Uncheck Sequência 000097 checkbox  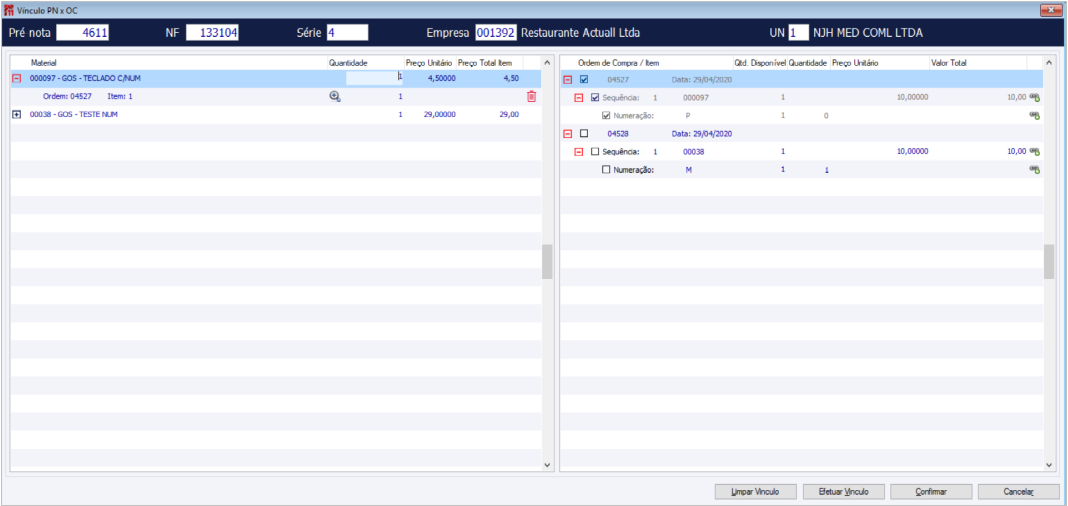(595, 97)
